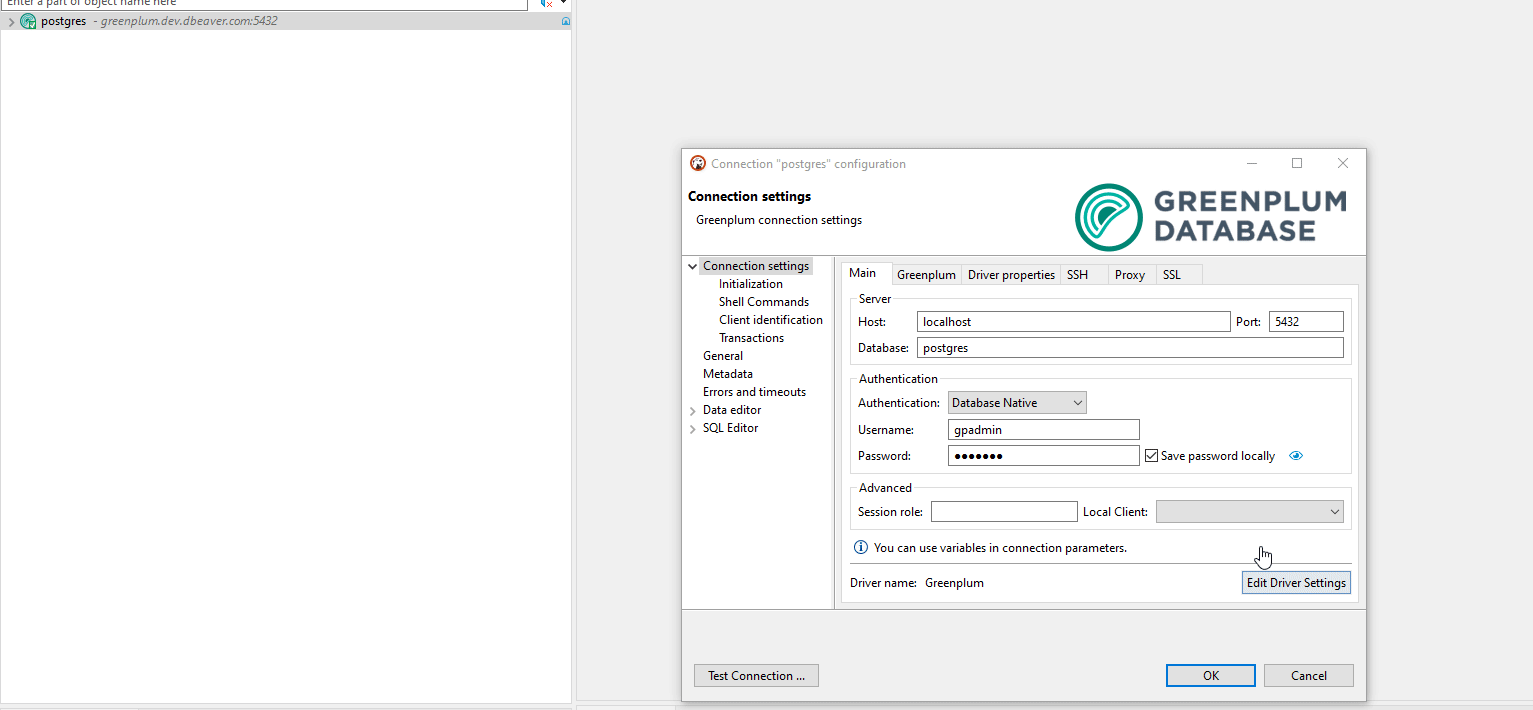Uncheck Save password locally

pyautogui.click(x=1151, y=455)
